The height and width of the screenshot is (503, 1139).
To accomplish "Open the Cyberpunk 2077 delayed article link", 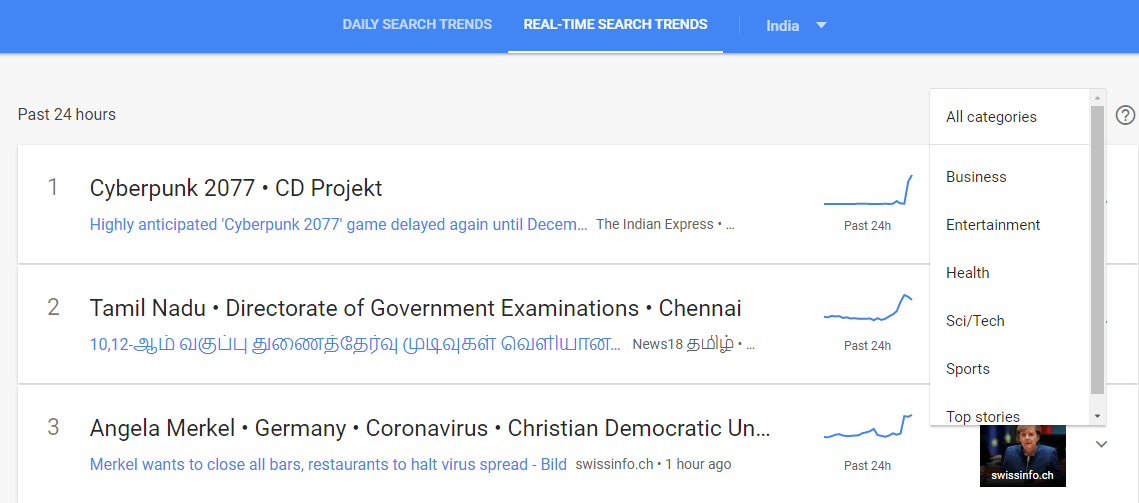I will click(339, 225).
